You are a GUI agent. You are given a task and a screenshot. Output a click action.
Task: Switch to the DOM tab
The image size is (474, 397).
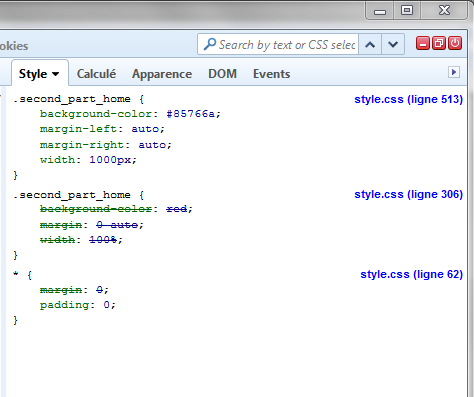(x=222, y=74)
